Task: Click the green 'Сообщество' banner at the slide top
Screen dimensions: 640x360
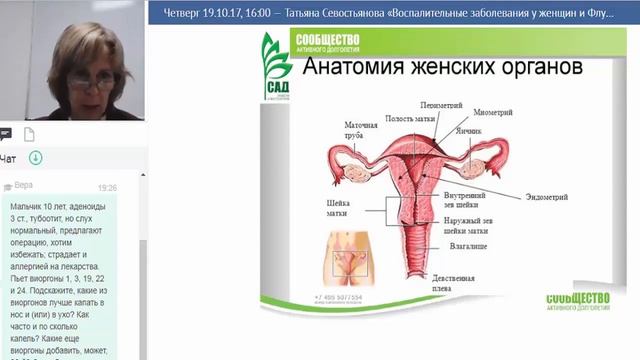Action: click(x=458, y=42)
